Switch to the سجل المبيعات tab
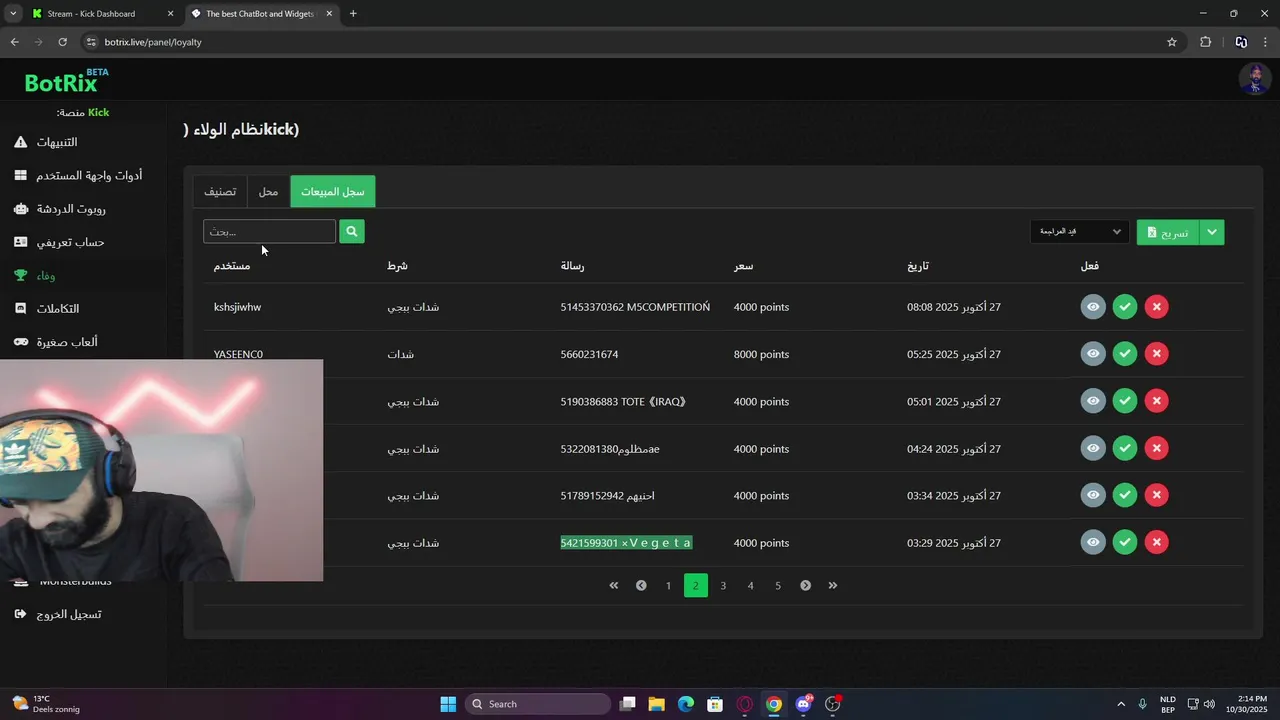This screenshot has width=1280, height=720. pos(333,191)
